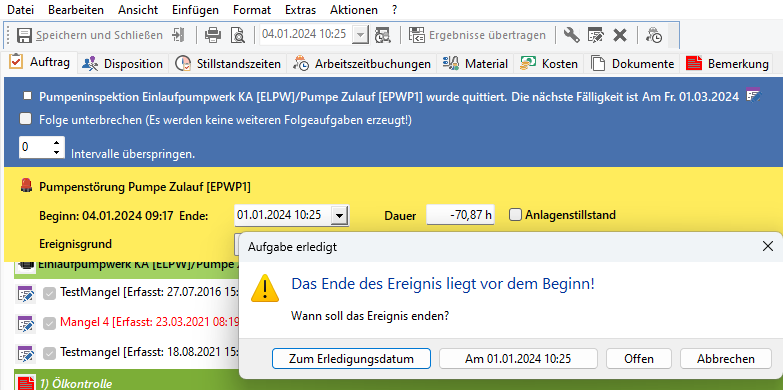Click the worker-with-clock icon in the toolbar
Screen dimensions: 783x390
(654, 35)
